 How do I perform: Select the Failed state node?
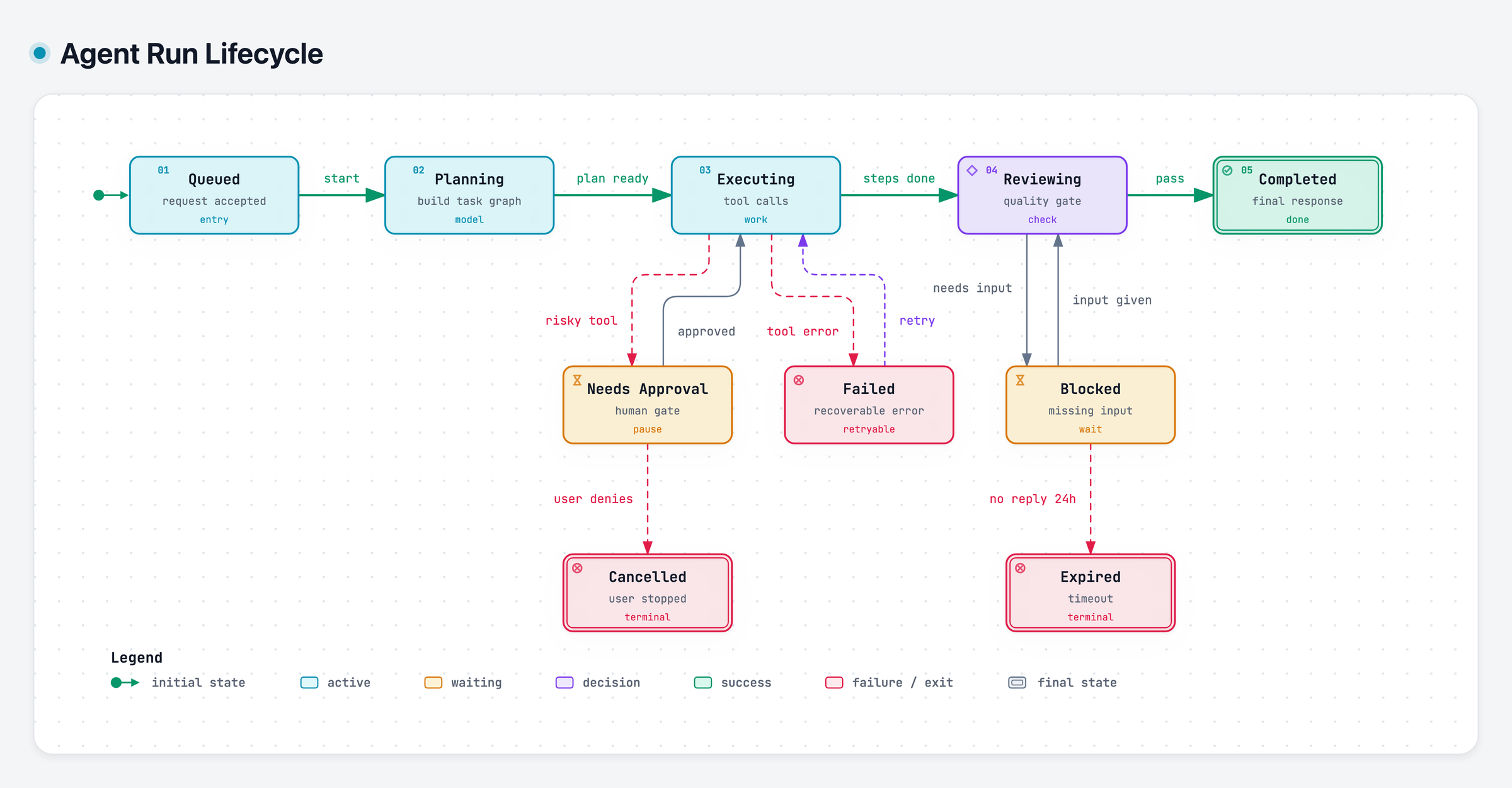pos(869,405)
